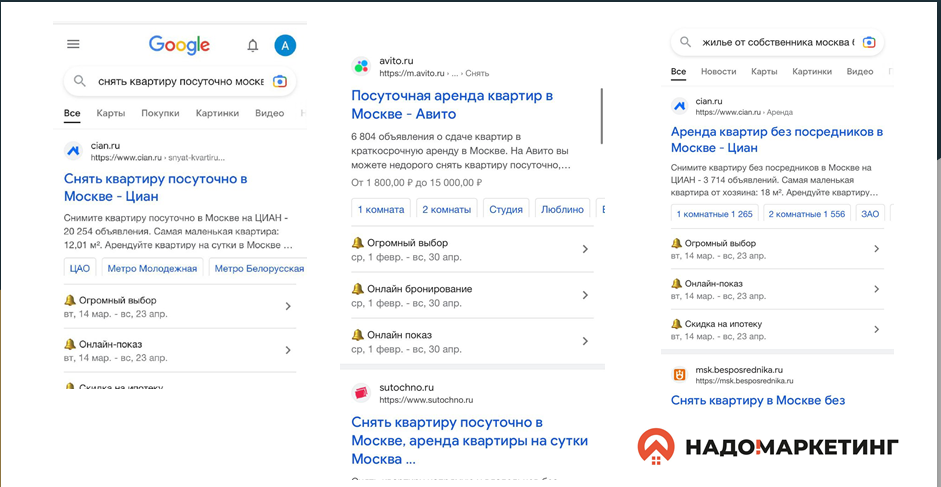The width and height of the screenshot is (941, 487).
Task: Expand 'Огромный выбор' chevron in the left panel
Action: point(287,306)
